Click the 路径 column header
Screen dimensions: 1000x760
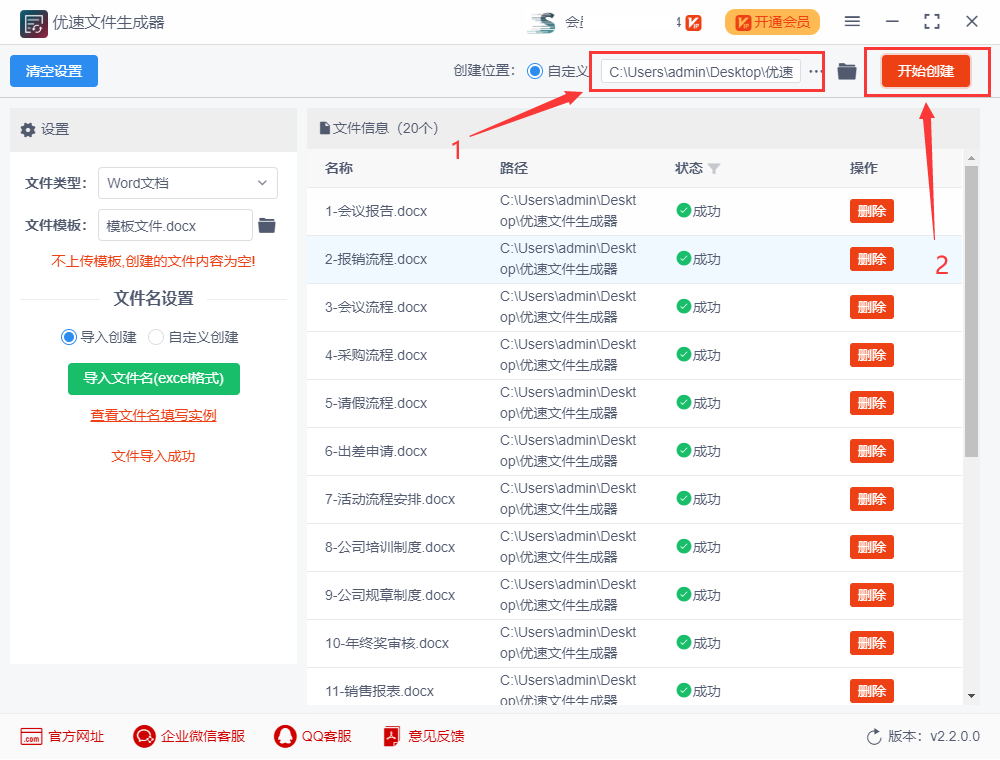coord(514,168)
